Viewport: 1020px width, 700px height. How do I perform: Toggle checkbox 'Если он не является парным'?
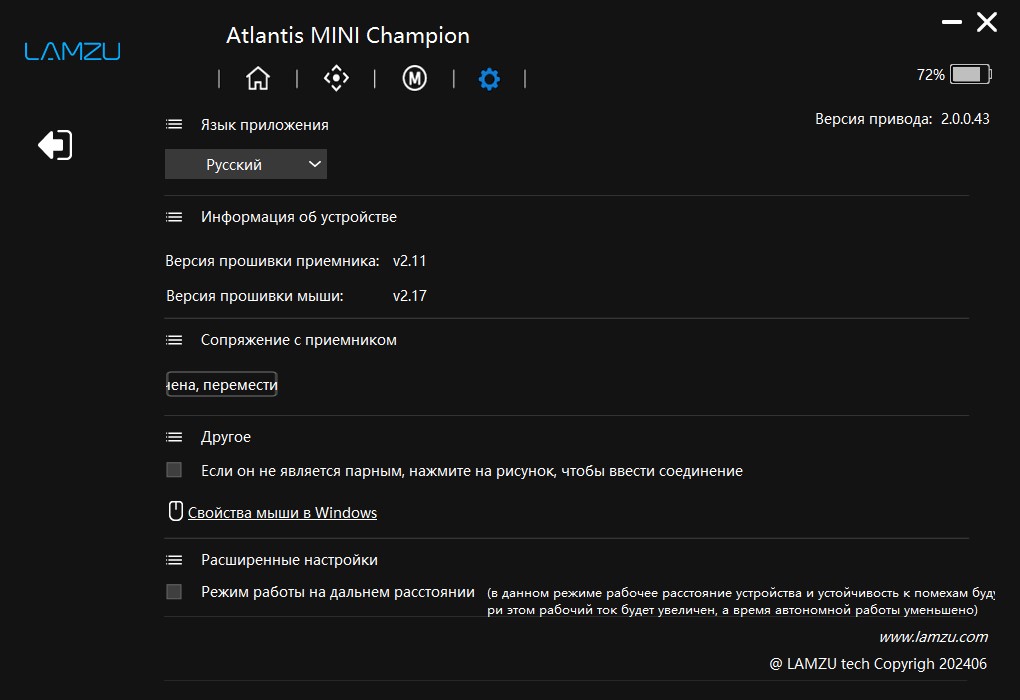(174, 470)
